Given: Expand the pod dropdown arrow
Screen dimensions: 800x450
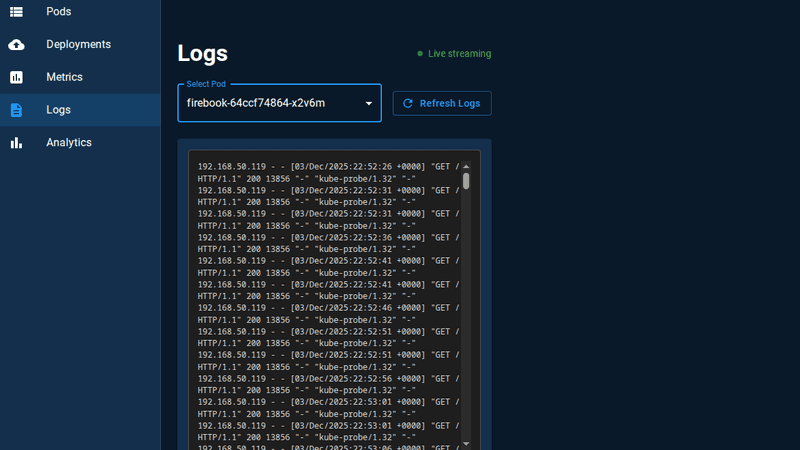Looking at the screenshot, I should click(x=368, y=103).
